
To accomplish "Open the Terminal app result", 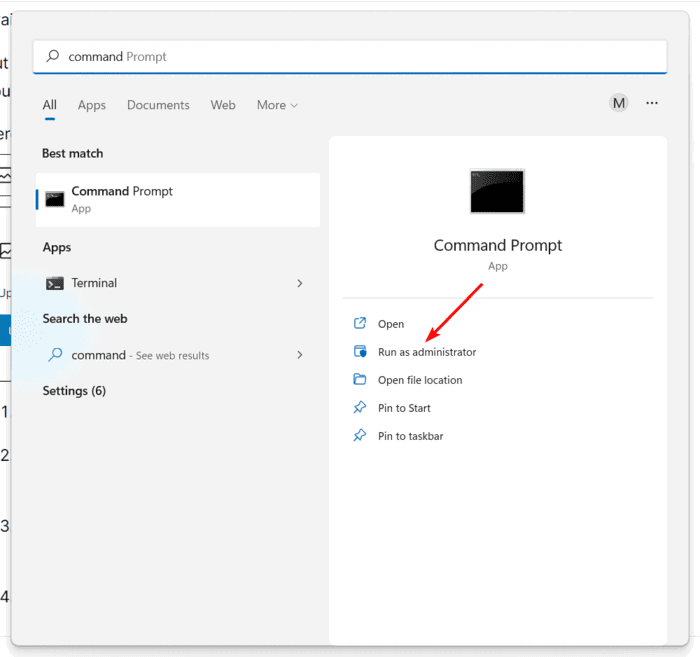I will [178, 283].
